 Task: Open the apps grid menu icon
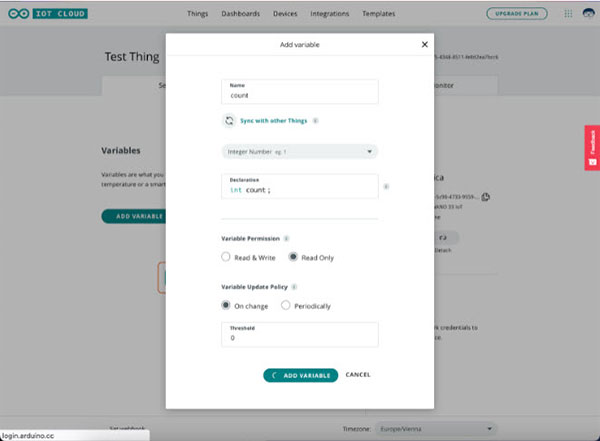(x=566, y=14)
